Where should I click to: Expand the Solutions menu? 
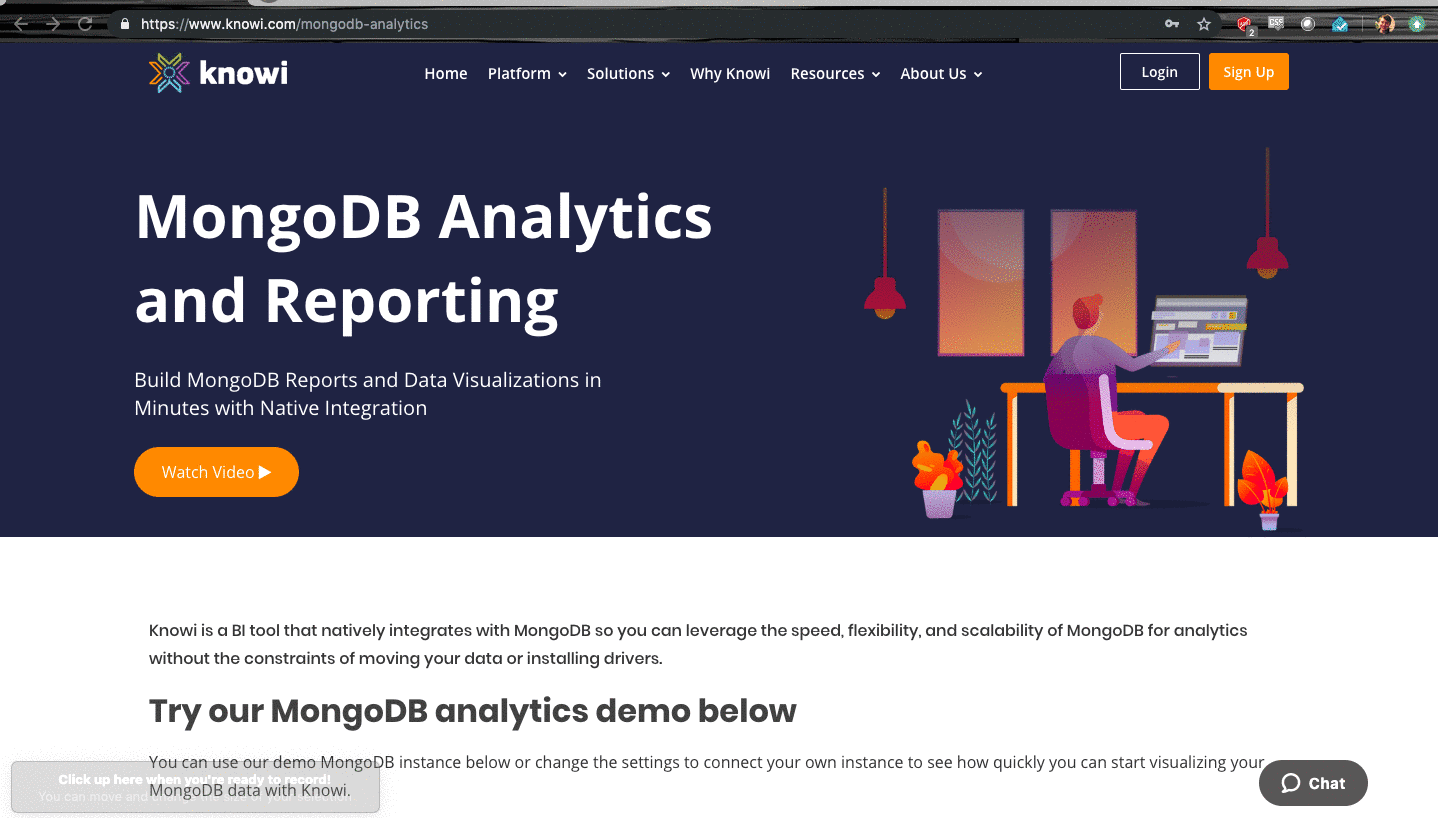tap(628, 73)
